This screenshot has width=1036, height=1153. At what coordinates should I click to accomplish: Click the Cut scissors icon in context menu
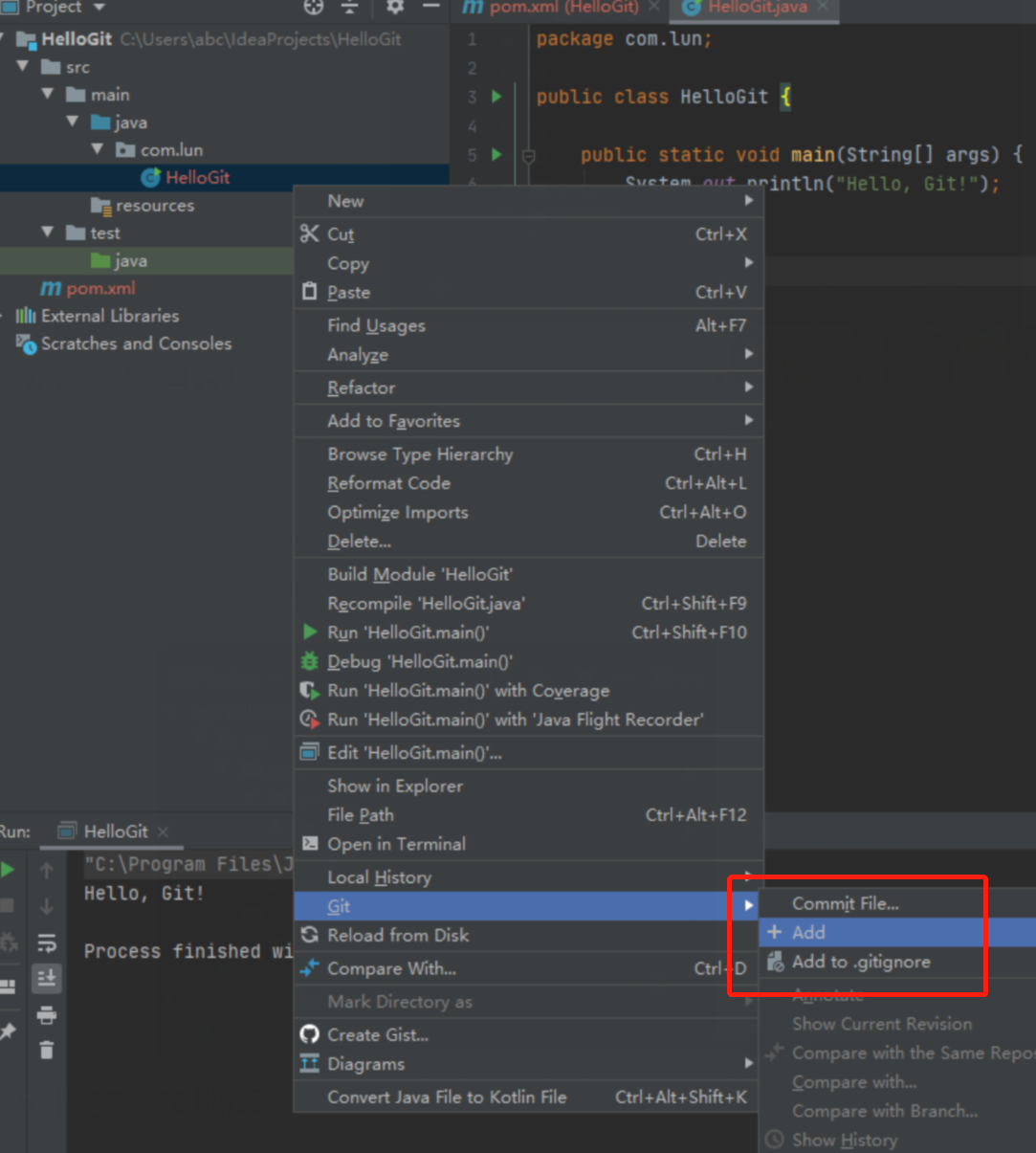pyautogui.click(x=309, y=233)
